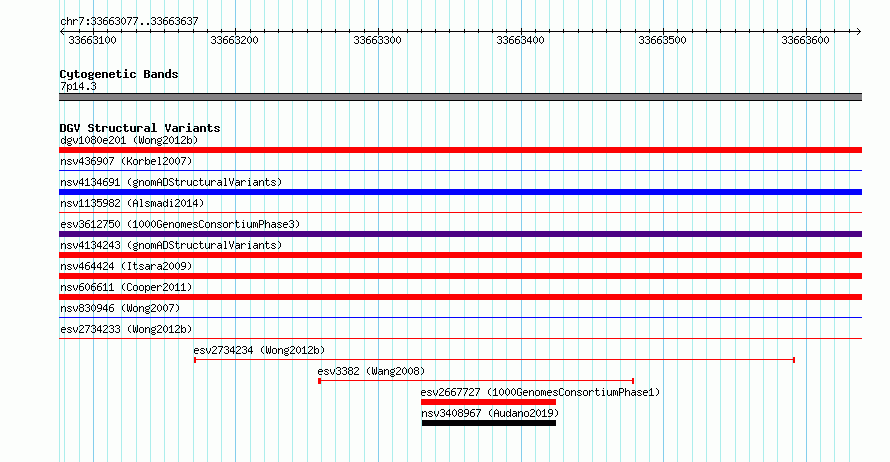Open variant label dgv1080e201 (Wong2012b)

point(129,140)
